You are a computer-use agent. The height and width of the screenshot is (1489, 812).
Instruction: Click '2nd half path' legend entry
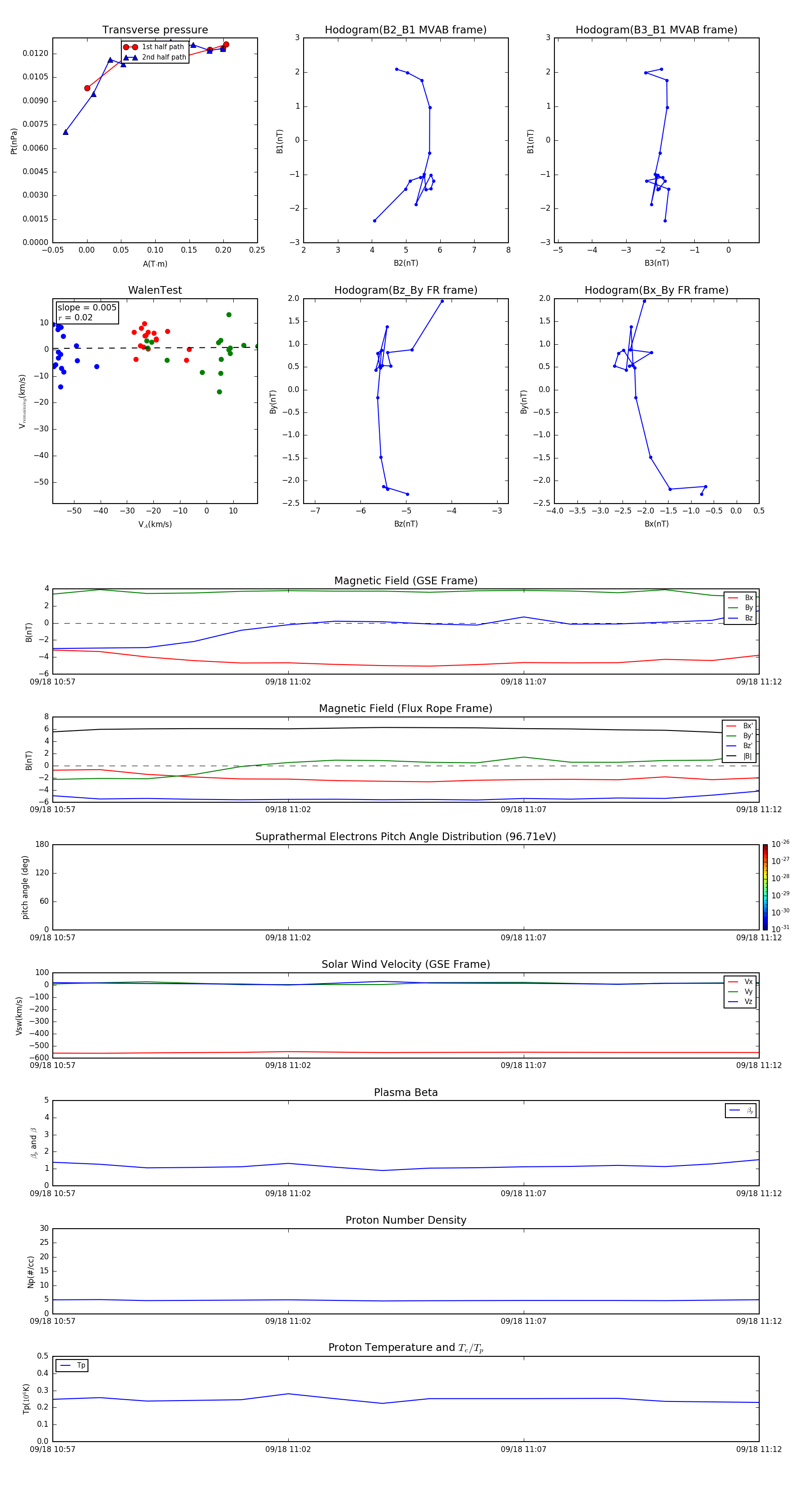(156, 57)
